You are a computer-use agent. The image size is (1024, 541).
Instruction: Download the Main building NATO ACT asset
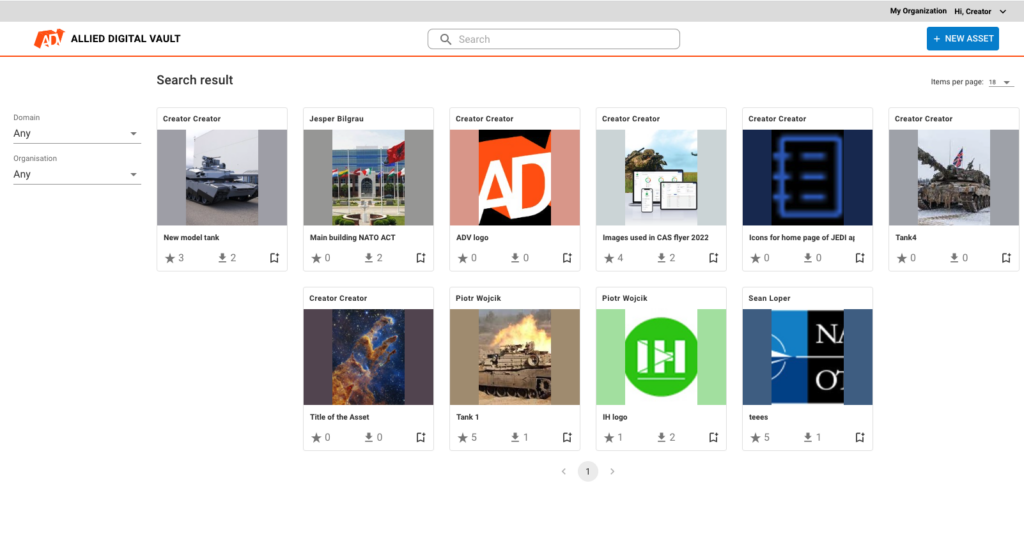[368, 258]
